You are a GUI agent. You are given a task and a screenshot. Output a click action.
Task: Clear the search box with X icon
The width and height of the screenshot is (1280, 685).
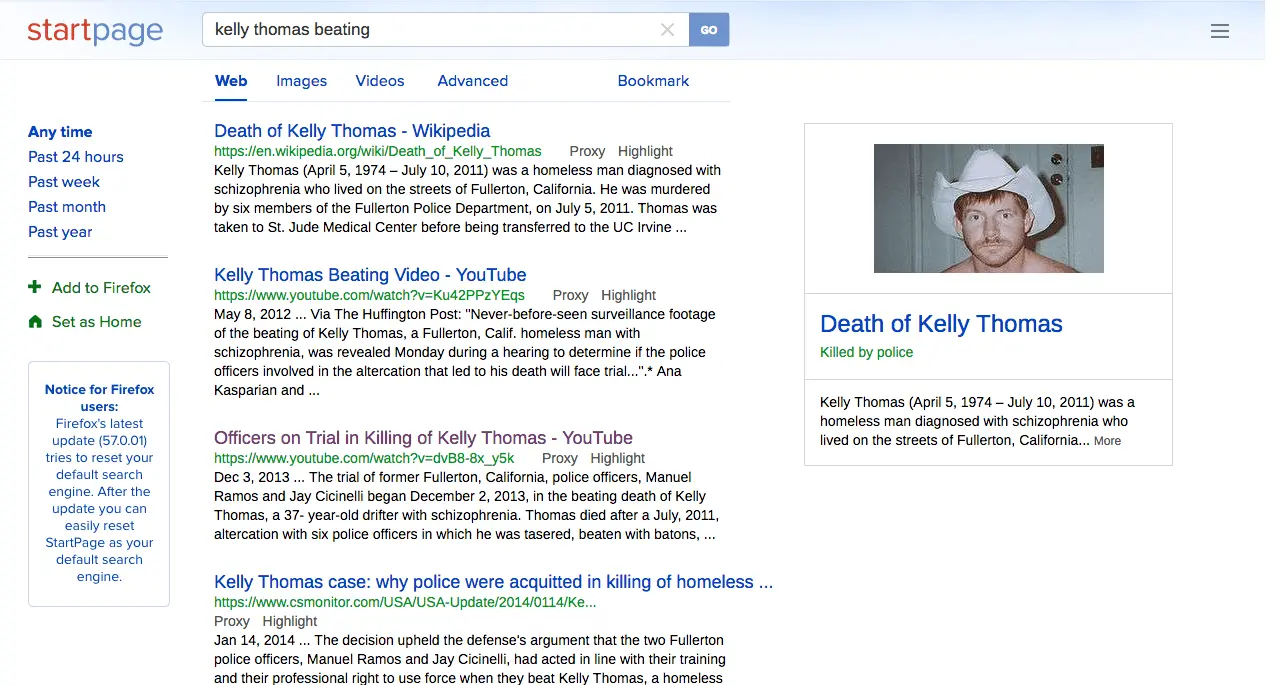(667, 30)
